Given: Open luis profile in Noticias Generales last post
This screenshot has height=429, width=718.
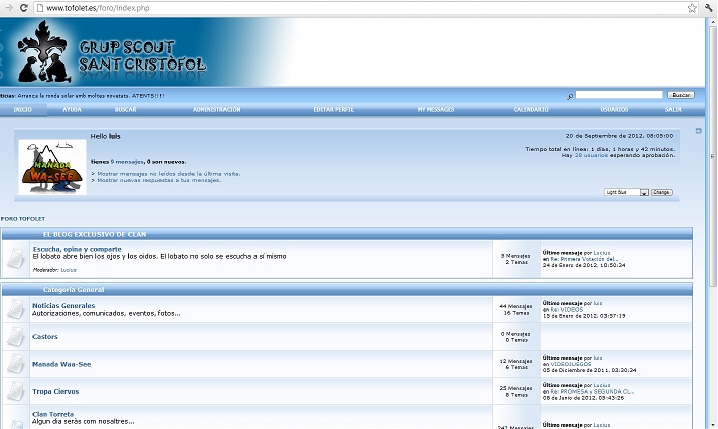Looking at the screenshot, I should click(598, 303).
